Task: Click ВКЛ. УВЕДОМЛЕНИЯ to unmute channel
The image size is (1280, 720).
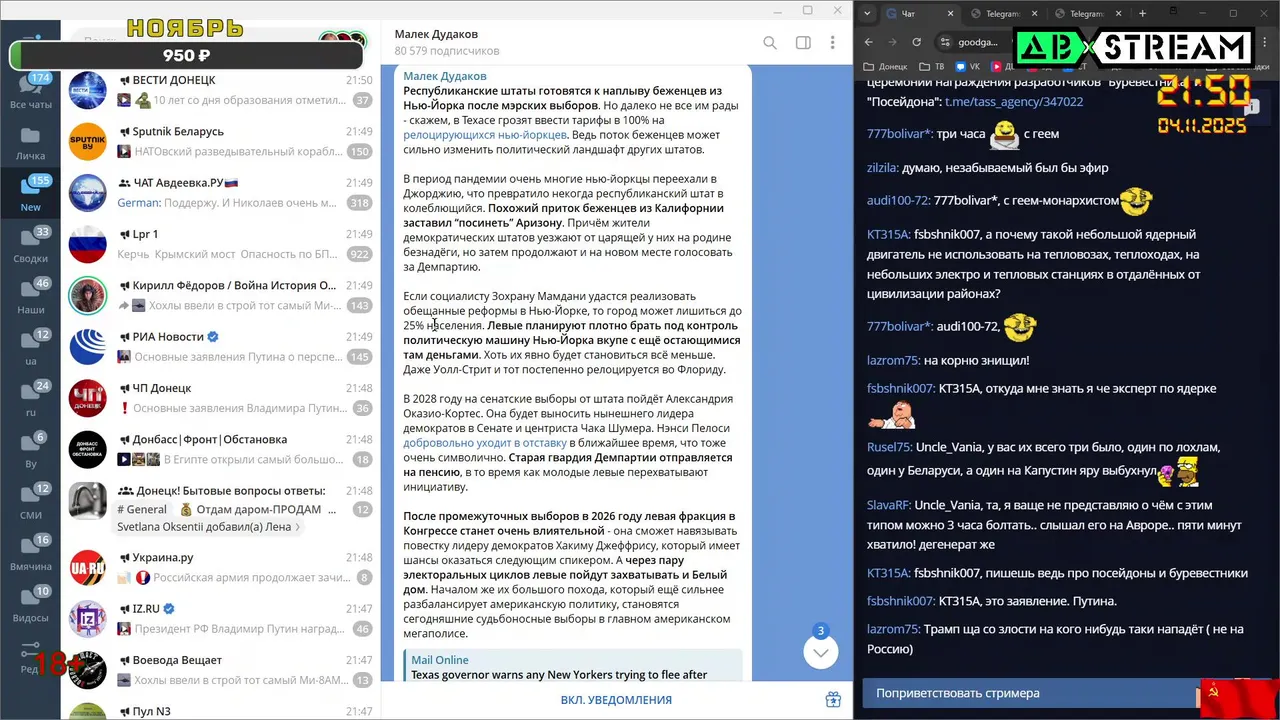Action: (616, 700)
